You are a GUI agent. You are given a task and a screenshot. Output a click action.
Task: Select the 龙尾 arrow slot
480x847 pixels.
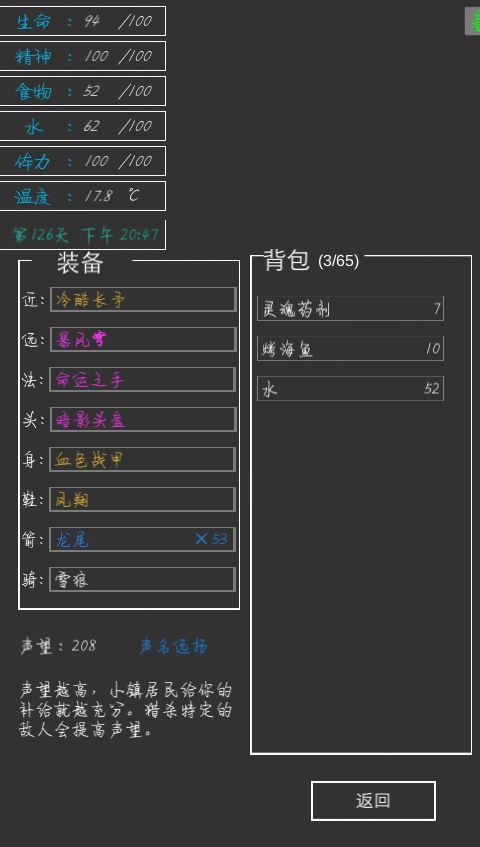pos(143,539)
